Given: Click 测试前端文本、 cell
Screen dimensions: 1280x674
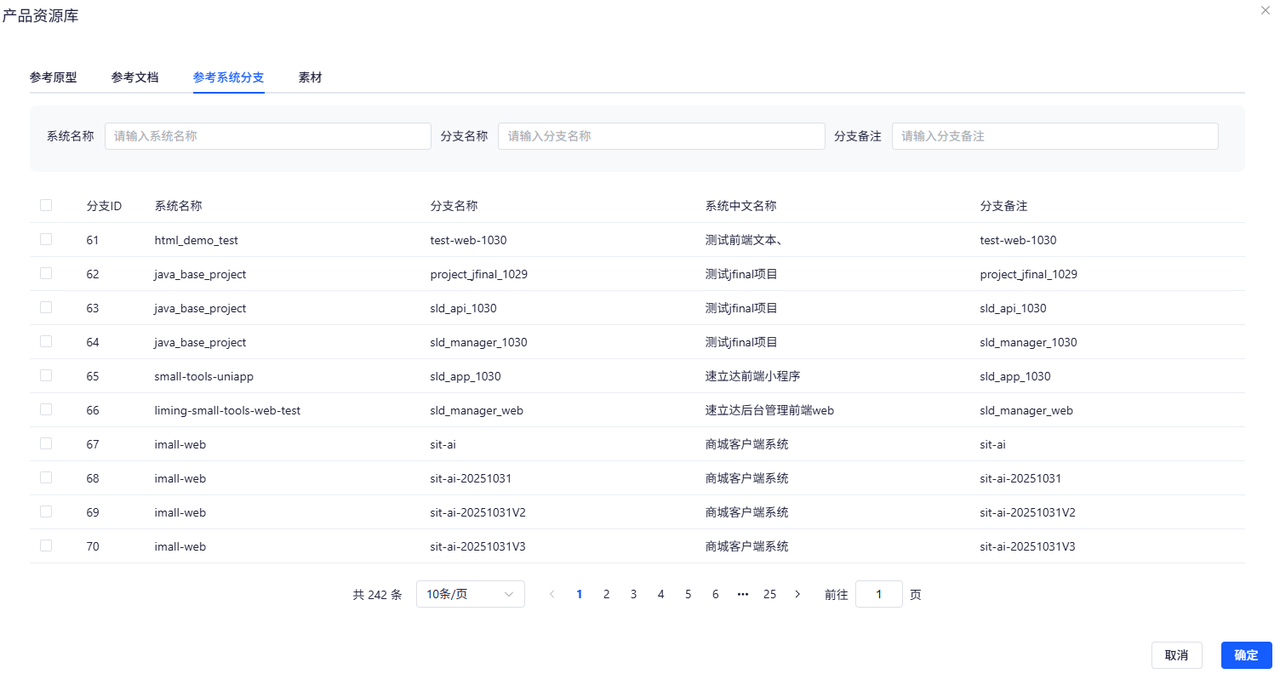Looking at the screenshot, I should click(744, 240).
